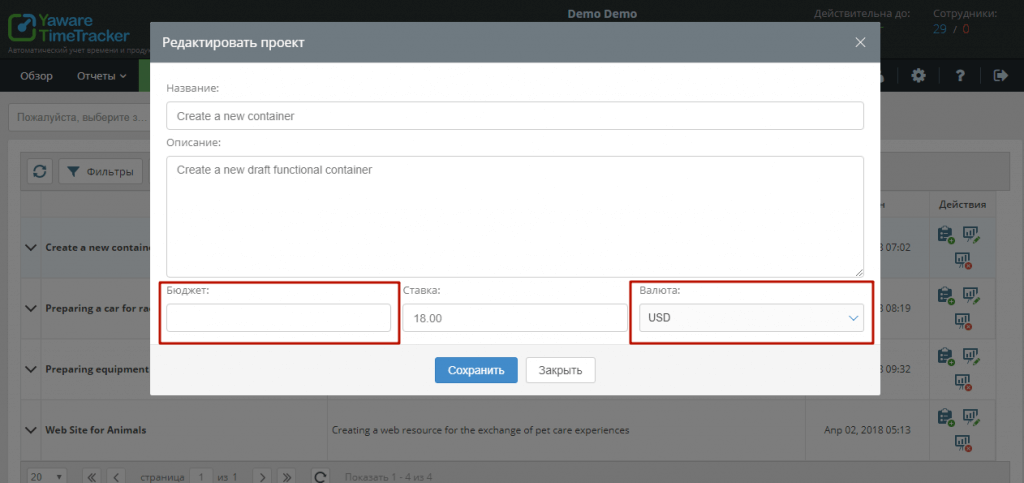Expand the Preparing equipment project row

pyautogui.click(x=28, y=369)
